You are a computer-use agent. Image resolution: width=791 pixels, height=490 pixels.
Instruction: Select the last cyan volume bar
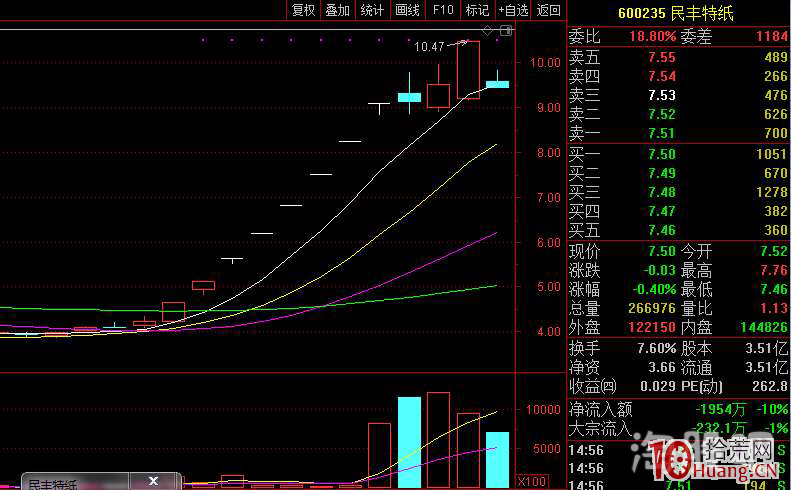pos(497,460)
